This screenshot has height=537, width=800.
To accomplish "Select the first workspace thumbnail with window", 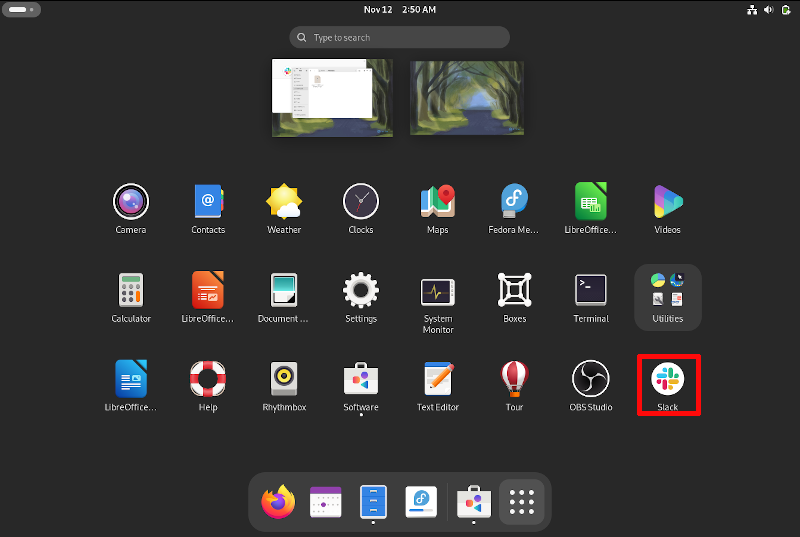I will 332,97.
